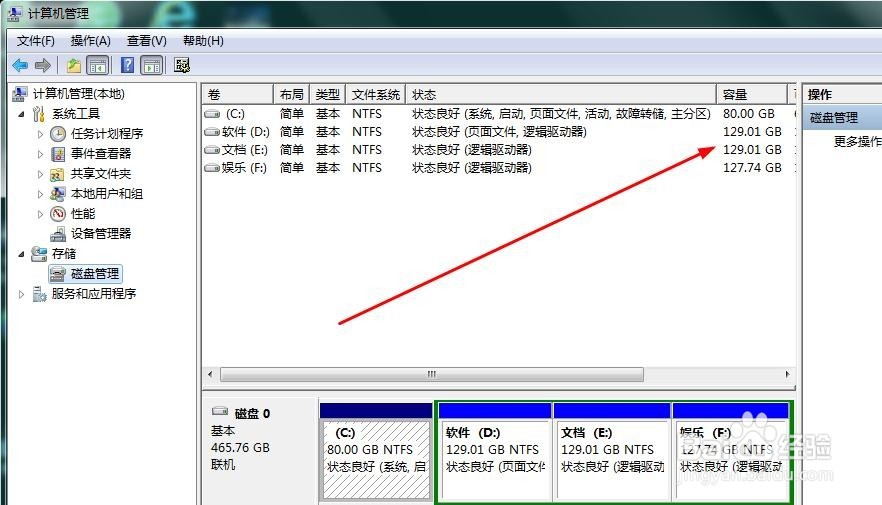The image size is (882, 505).
Task: Select the 软件 (D:) partition block
Action: tap(494, 451)
